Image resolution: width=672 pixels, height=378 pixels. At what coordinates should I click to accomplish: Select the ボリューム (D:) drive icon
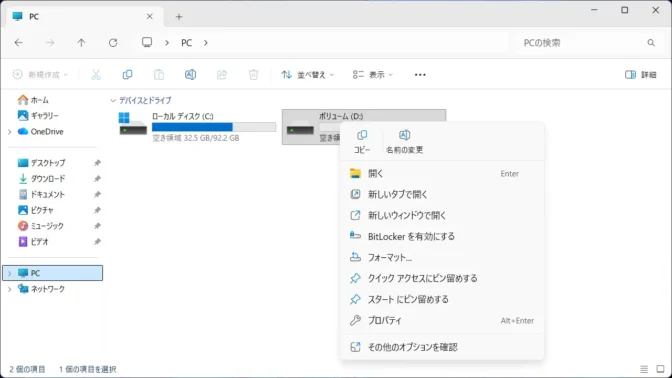[300, 129]
